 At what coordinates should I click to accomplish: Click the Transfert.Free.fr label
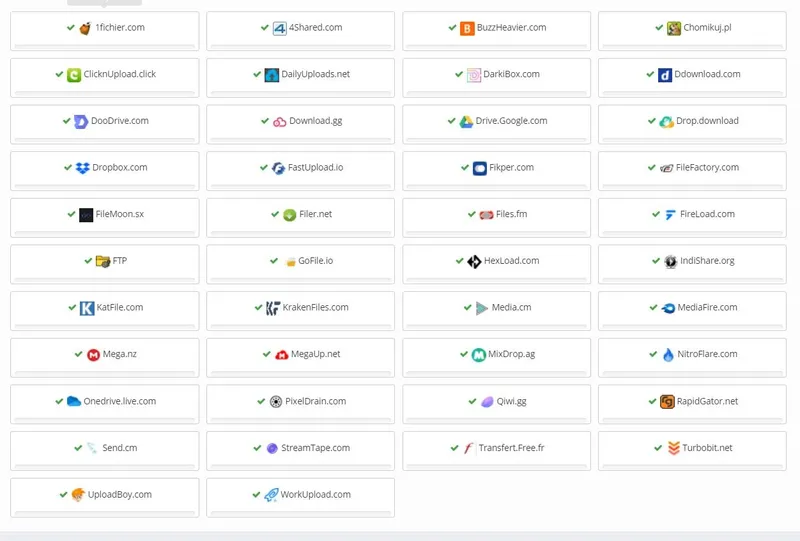pyautogui.click(x=511, y=448)
